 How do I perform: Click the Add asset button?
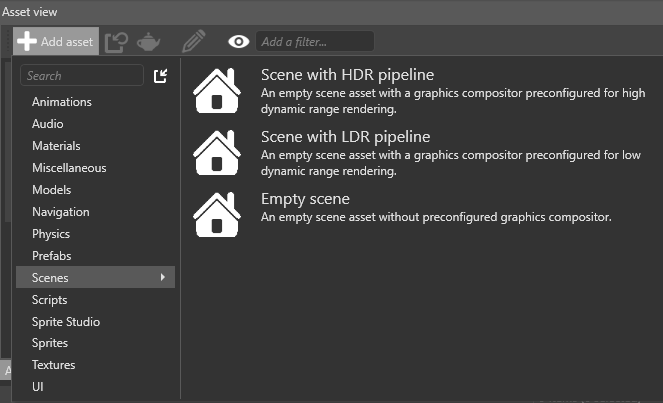click(x=56, y=41)
